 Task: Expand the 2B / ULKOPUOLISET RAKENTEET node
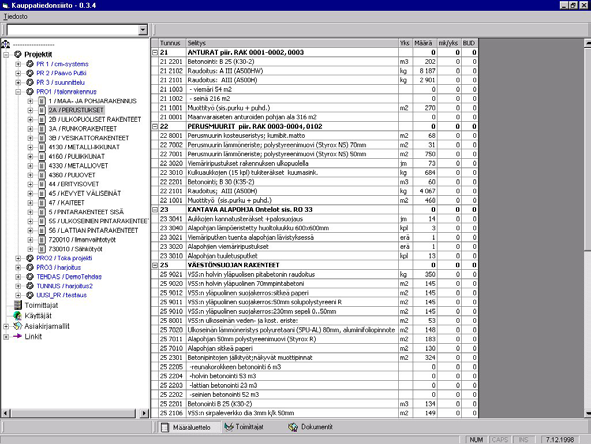tap(30, 119)
